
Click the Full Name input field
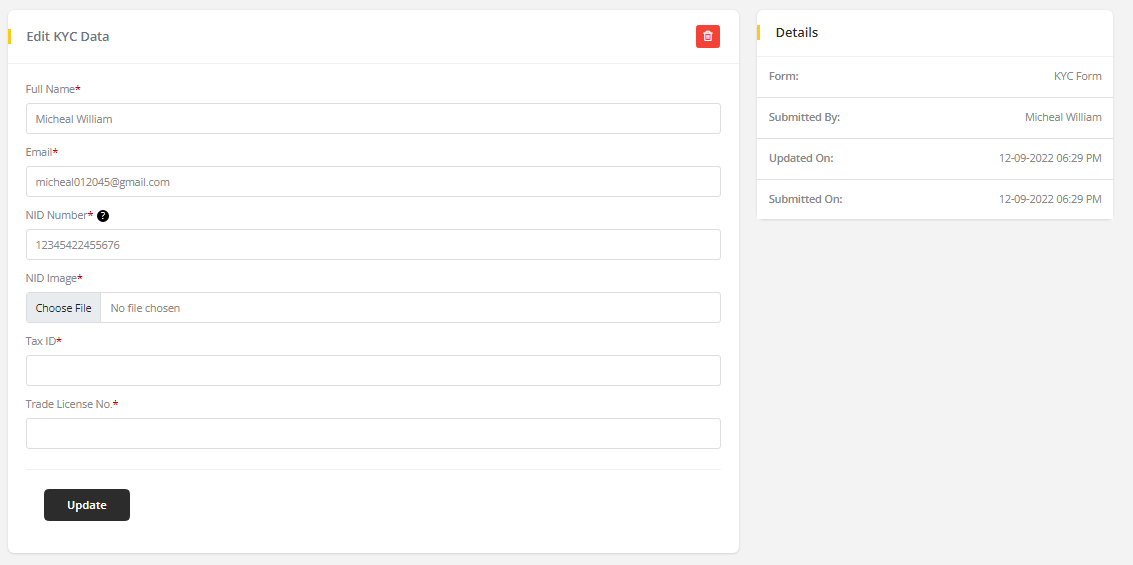(373, 119)
